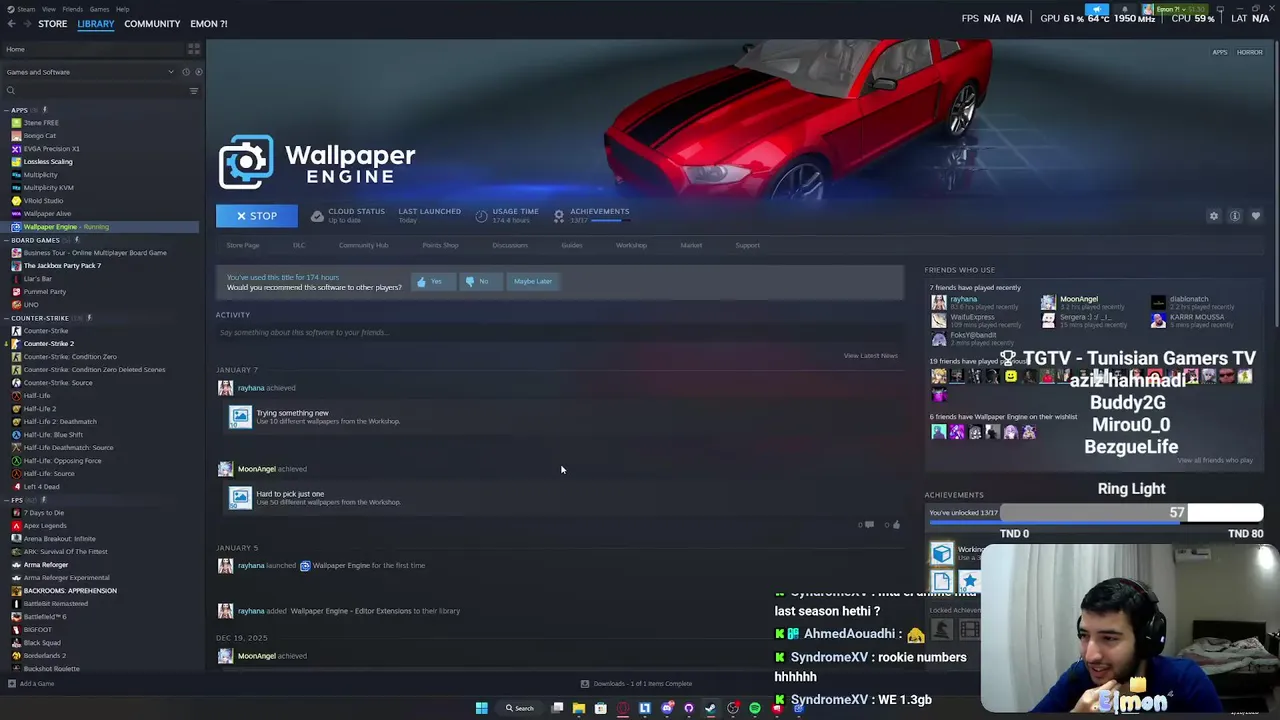Click View all friends who play

(1214, 461)
